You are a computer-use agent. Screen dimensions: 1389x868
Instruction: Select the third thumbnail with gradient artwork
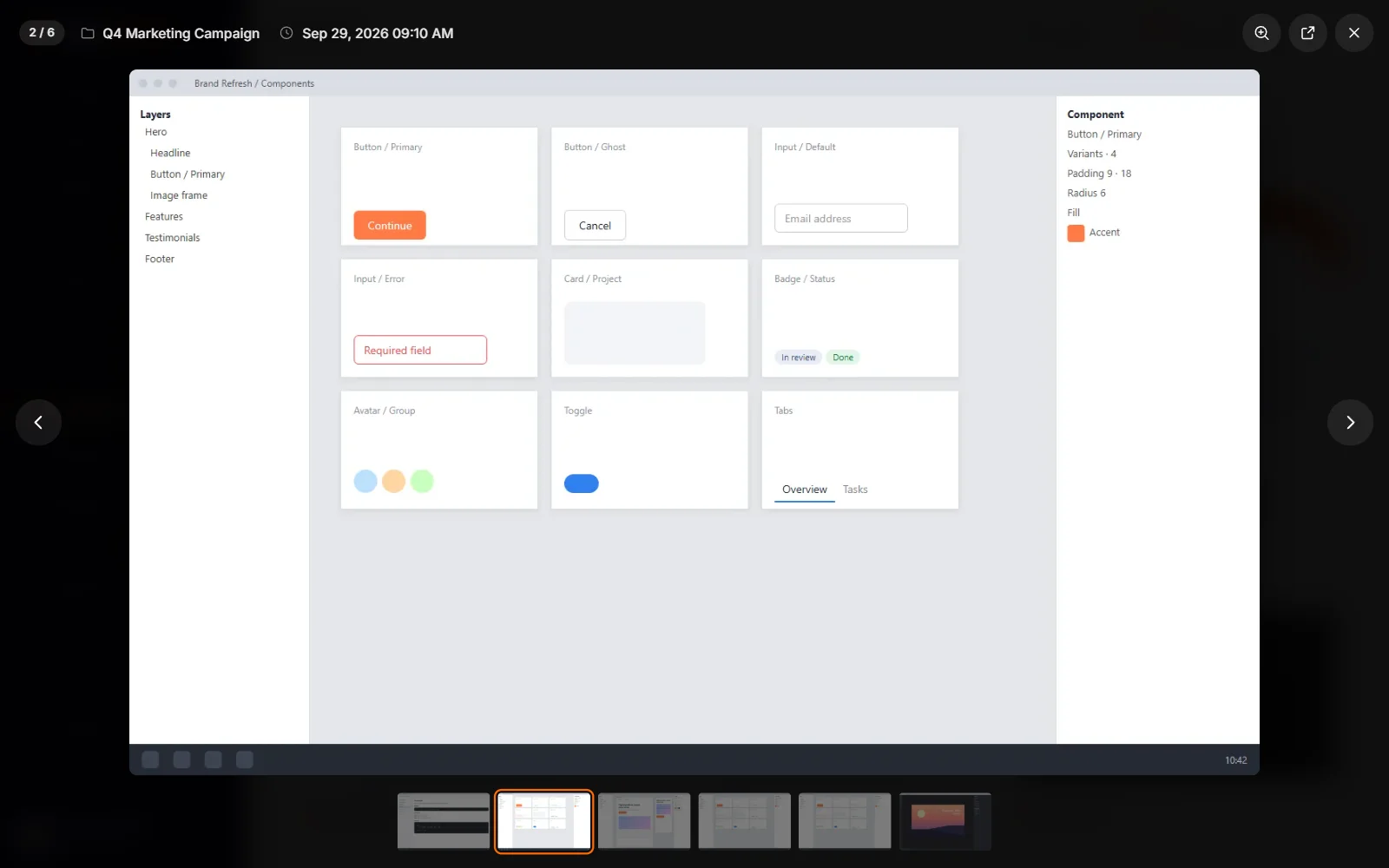pos(644,821)
